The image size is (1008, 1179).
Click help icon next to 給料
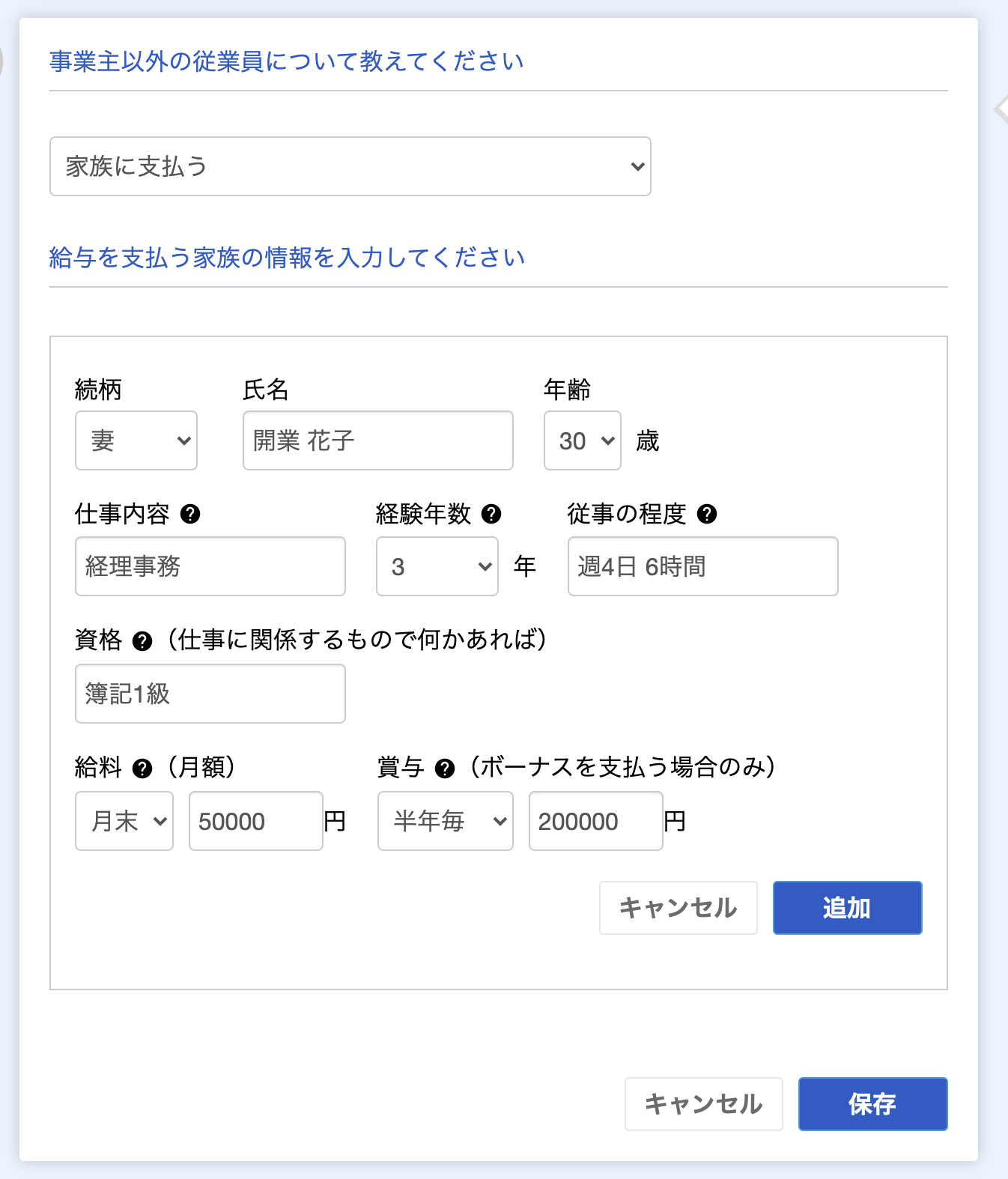142,769
